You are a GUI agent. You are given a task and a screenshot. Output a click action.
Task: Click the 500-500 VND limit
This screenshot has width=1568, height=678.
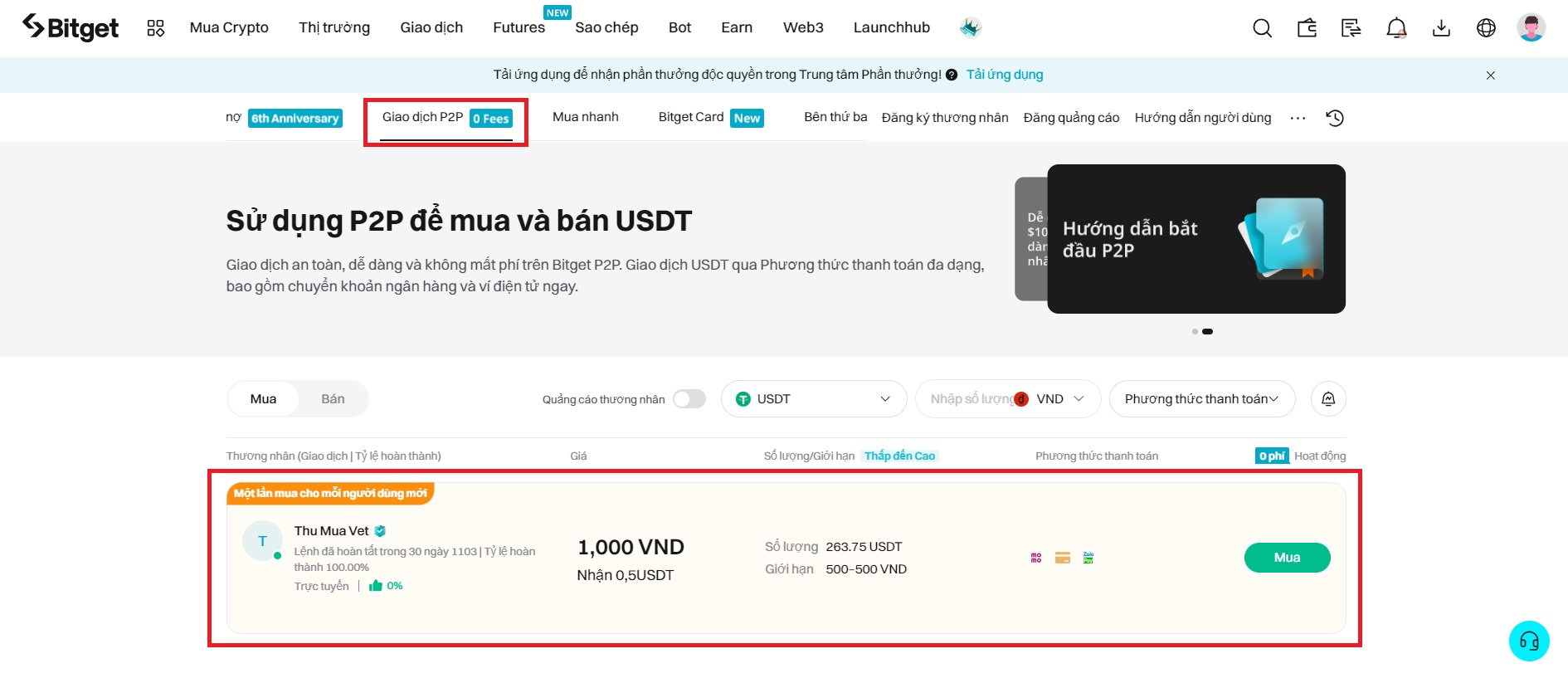[866, 569]
